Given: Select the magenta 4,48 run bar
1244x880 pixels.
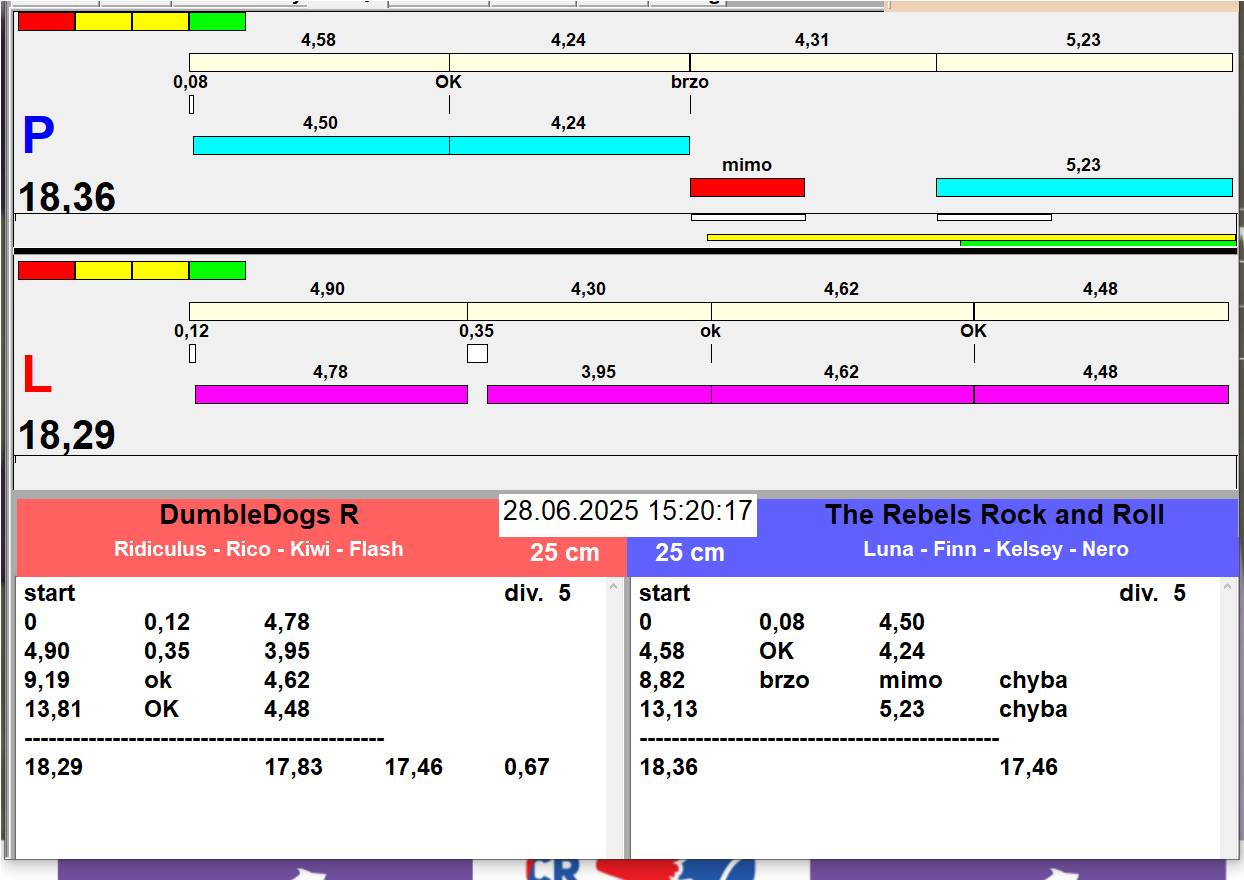Looking at the screenshot, I should tap(1101, 394).
